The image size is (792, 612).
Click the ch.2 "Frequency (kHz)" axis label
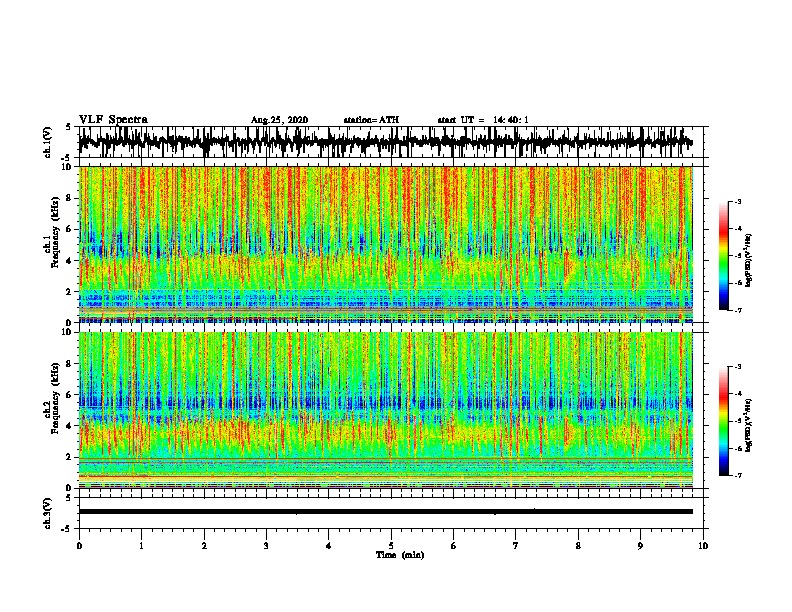(56, 398)
